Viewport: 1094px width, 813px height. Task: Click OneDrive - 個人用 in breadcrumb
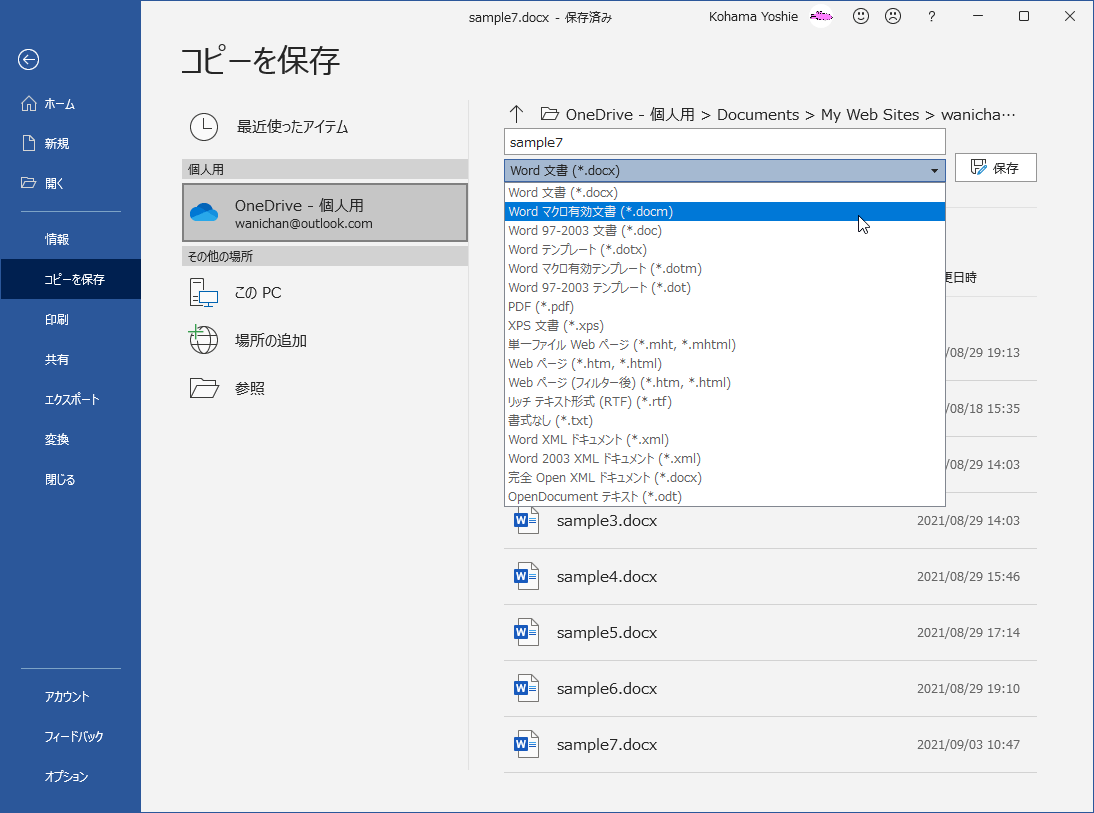[x=630, y=114]
